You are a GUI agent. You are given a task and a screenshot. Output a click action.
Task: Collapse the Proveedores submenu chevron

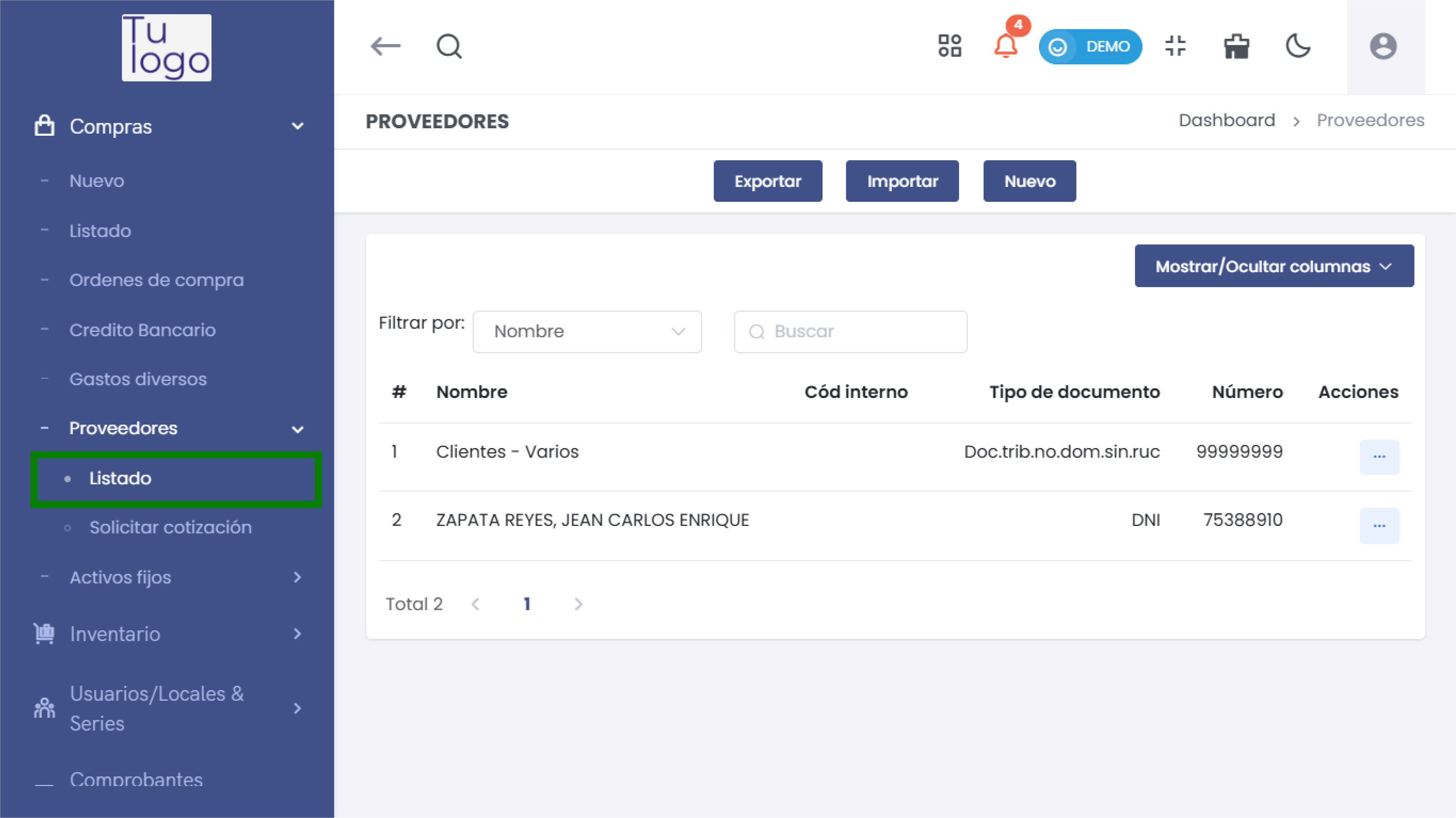(x=298, y=429)
